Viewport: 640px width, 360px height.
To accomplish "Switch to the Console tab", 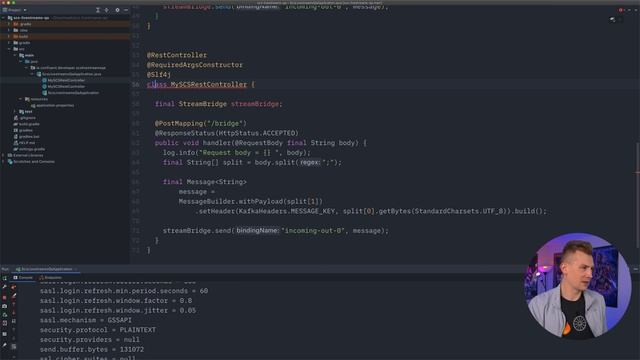I will tap(23, 278).
